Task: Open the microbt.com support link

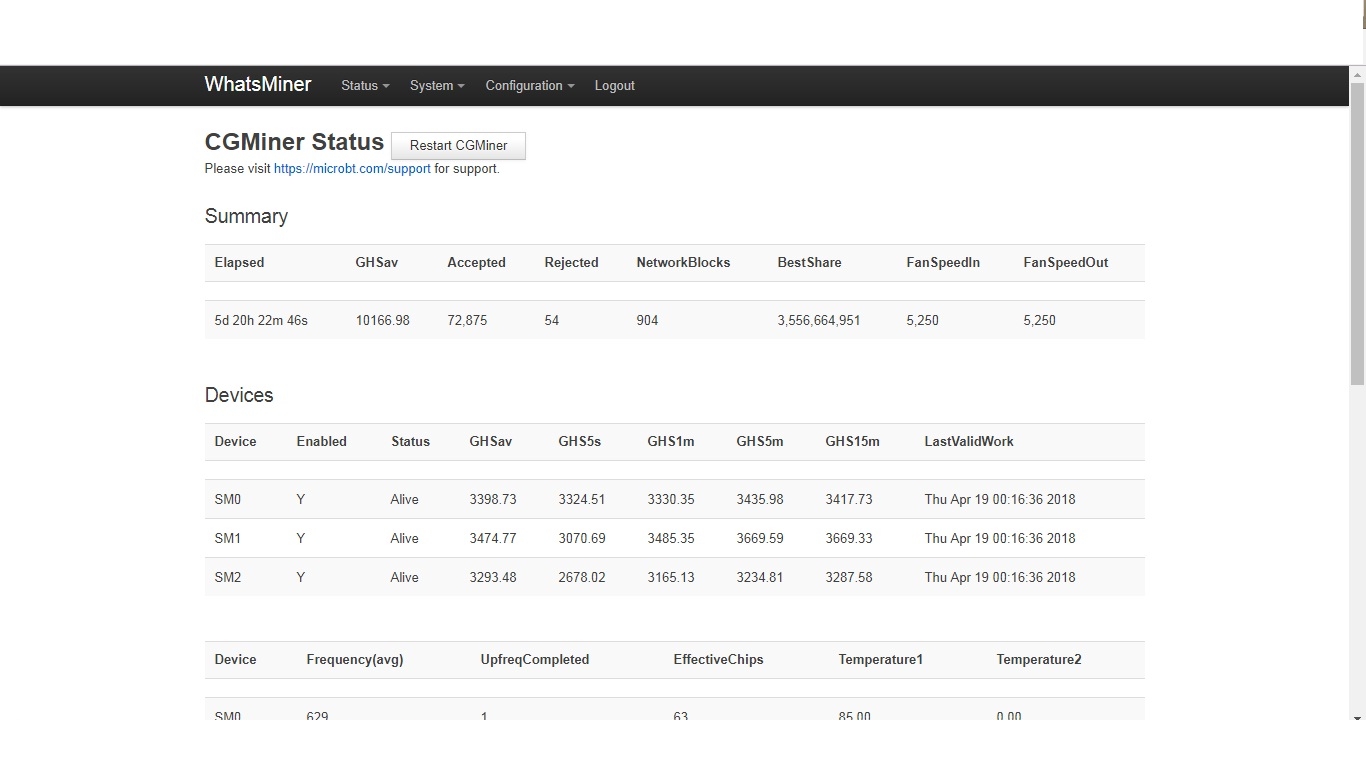Action: tap(352, 169)
